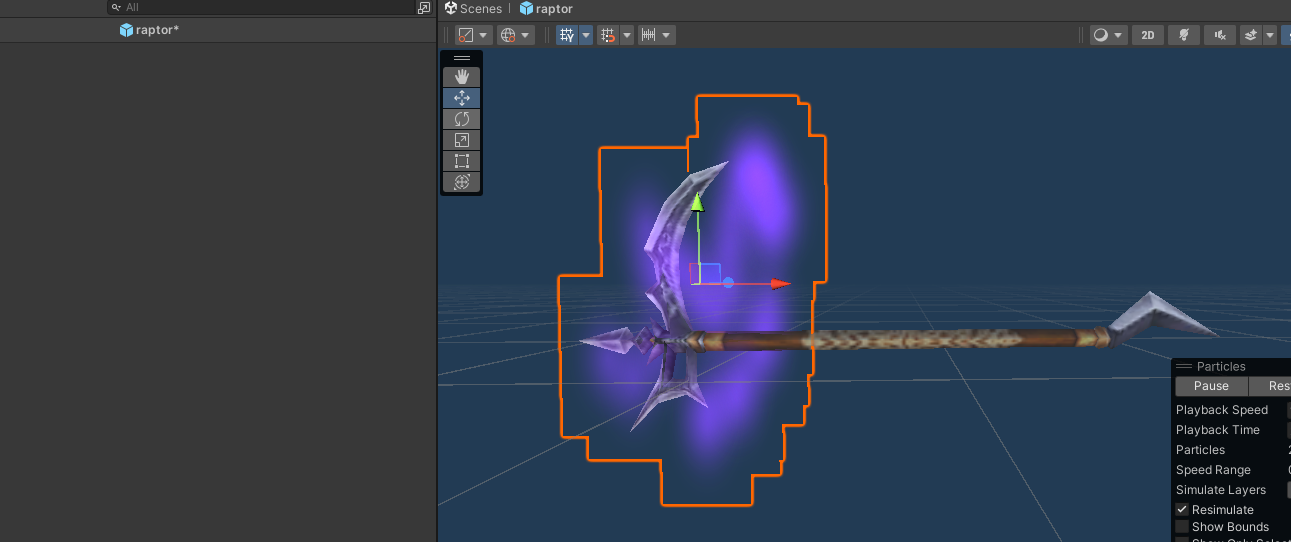Select the Scale tool
The image size is (1291, 542).
[461, 140]
